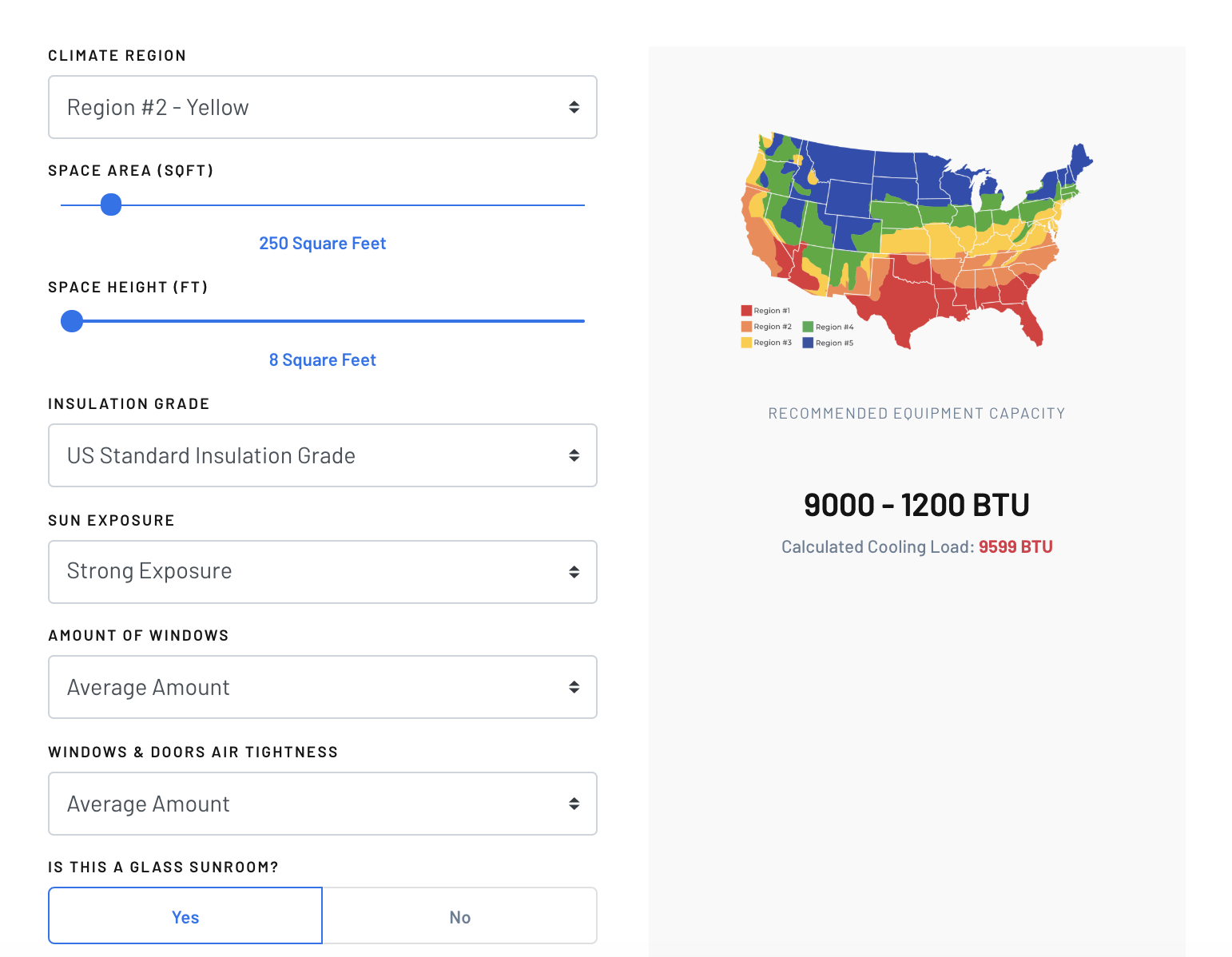Click the Insulation Grade arrow icon

(574, 455)
